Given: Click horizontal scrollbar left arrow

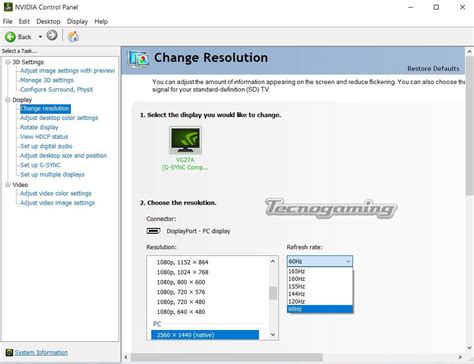Looking at the screenshot, I should tap(126, 357).
